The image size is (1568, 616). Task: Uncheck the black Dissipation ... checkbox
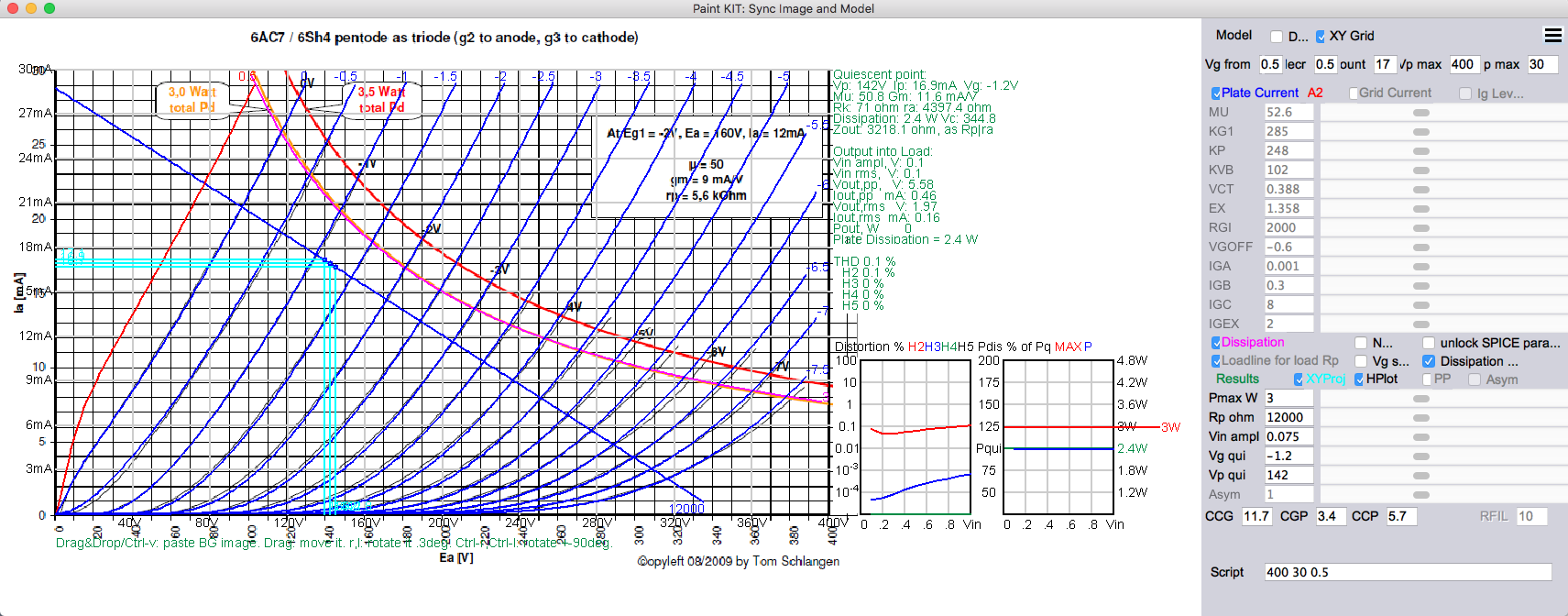[1429, 361]
